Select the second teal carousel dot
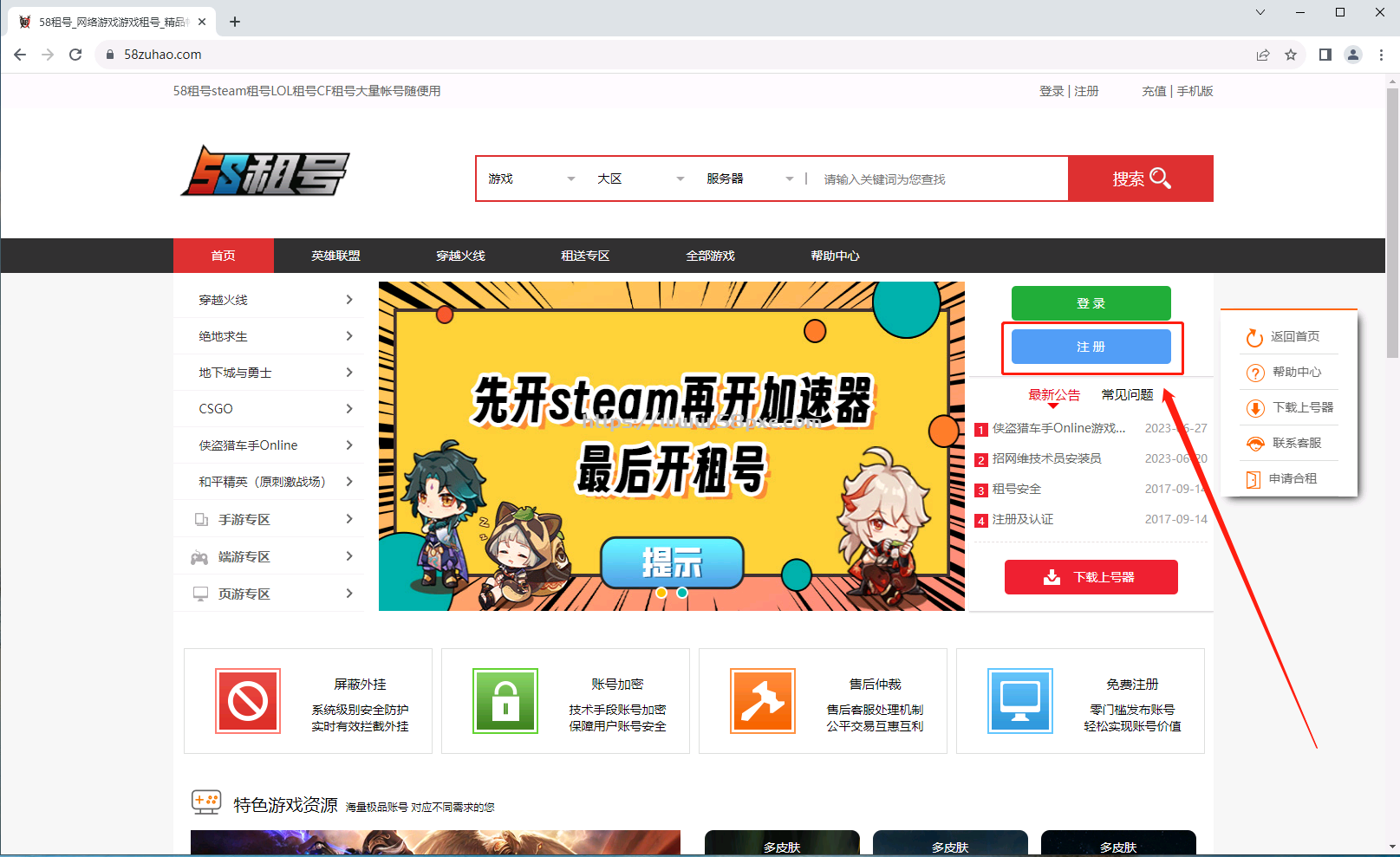Screen dimensions: 1400x857 682,593
